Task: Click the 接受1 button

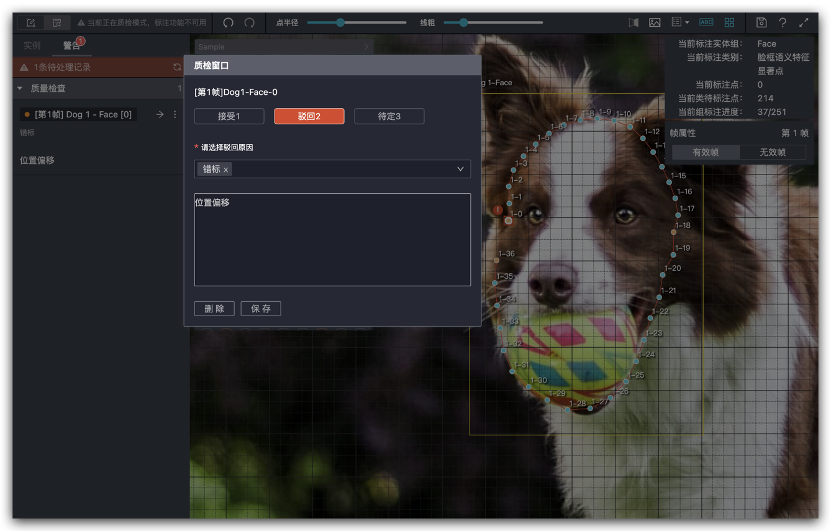Action: pos(229,116)
